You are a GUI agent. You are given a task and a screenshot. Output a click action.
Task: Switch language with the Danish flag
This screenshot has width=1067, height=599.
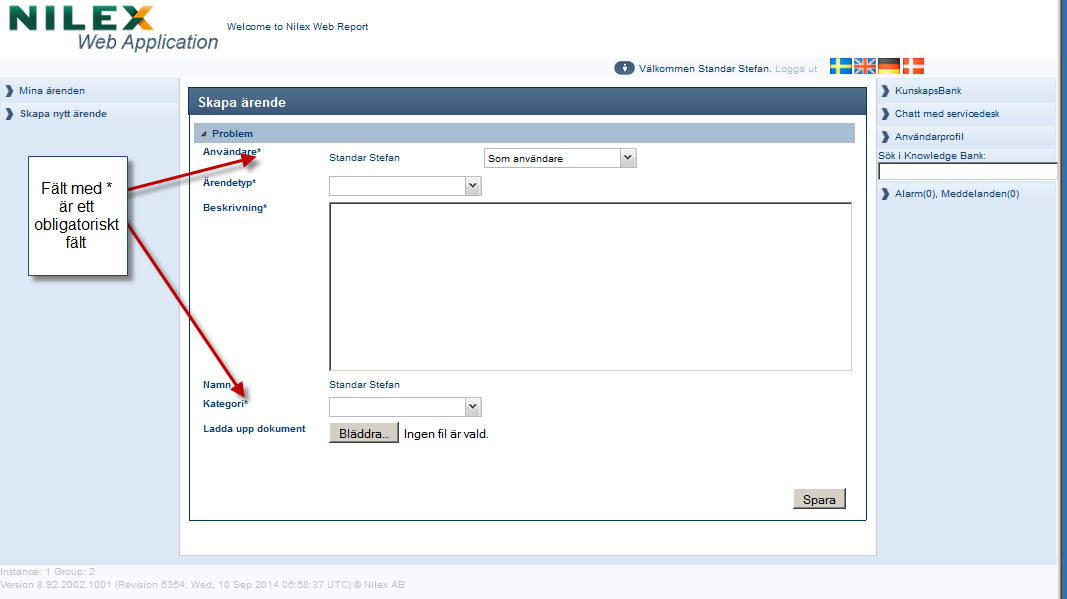point(913,66)
